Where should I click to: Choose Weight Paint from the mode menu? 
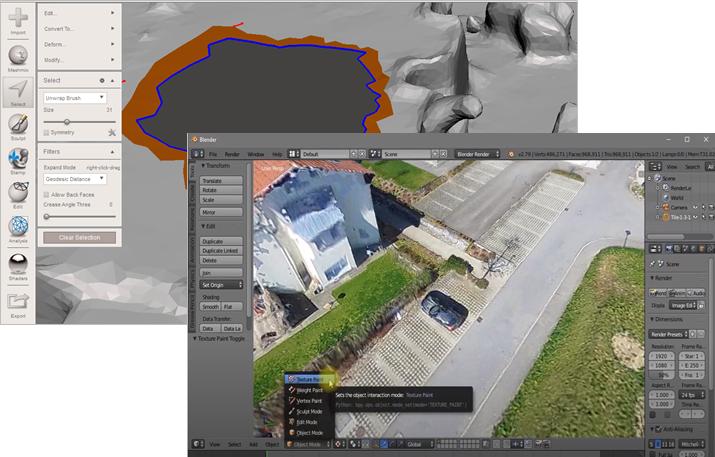[x=309, y=390]
